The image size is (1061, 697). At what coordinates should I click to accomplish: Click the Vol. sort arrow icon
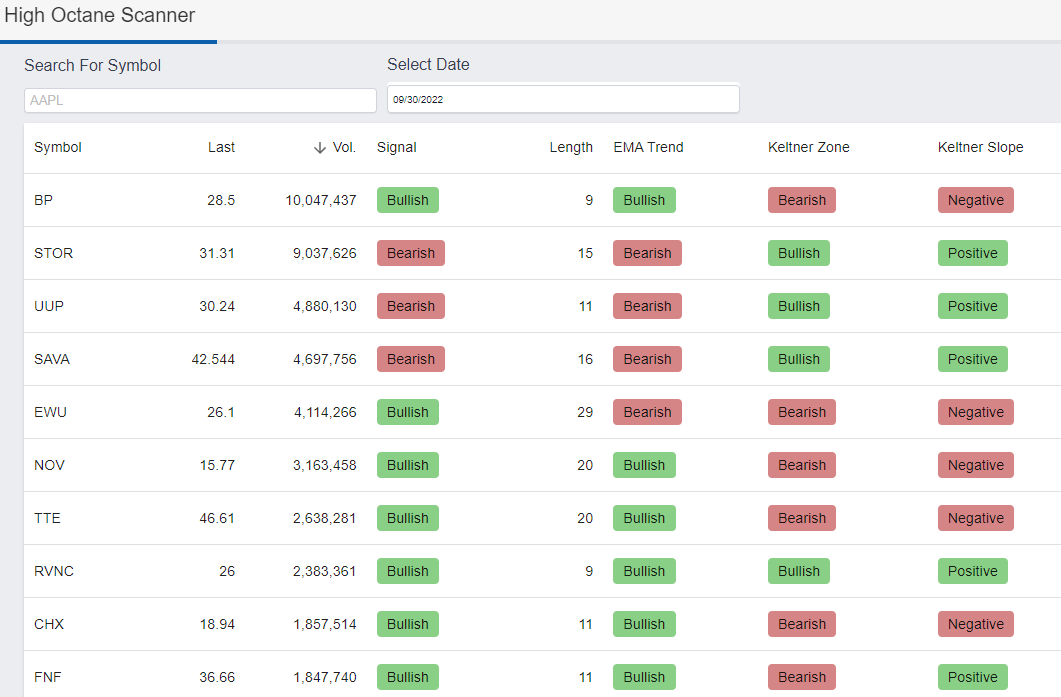pyautogui.click(x=320, y=148)
